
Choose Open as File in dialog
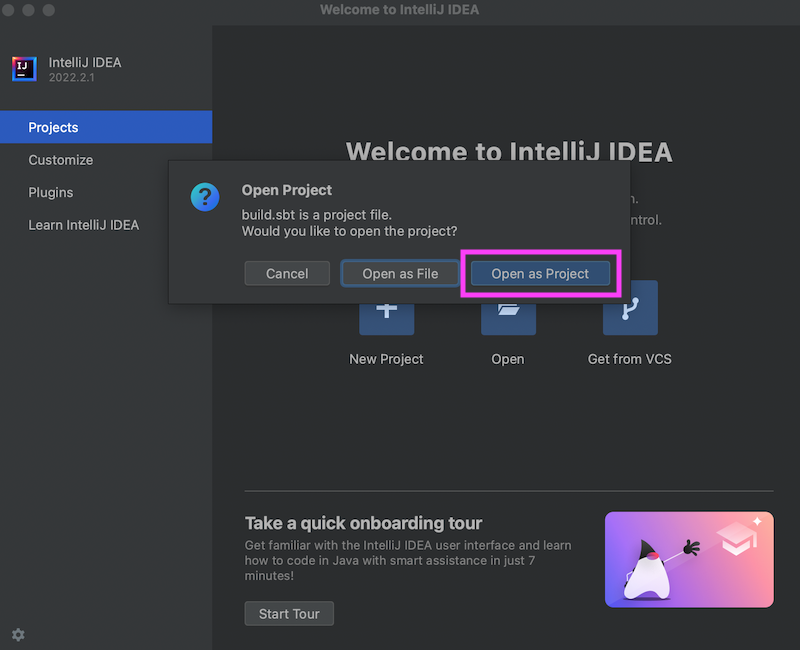[x=400, y=273]
